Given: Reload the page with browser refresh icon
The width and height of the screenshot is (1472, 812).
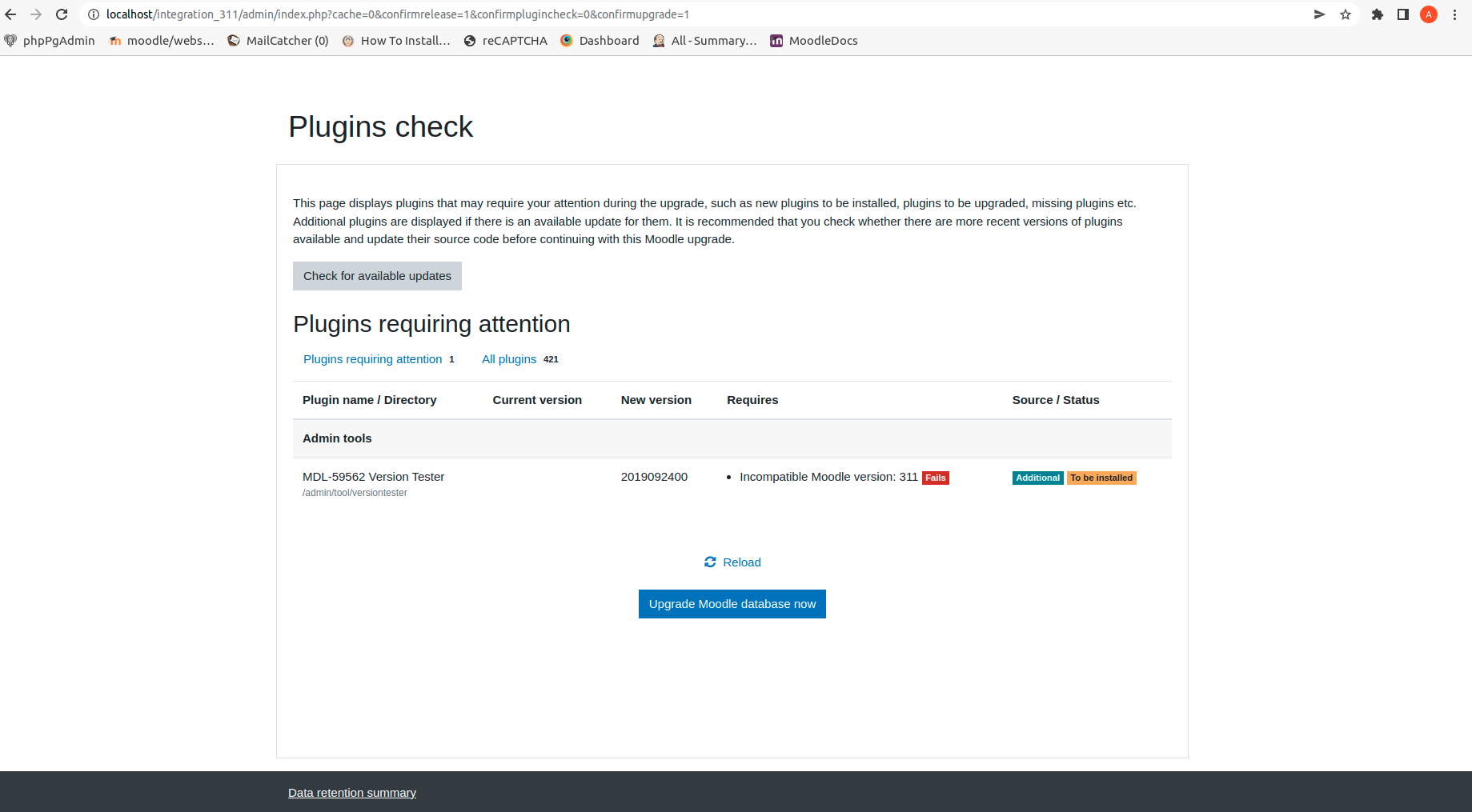Looking at the screenshot, I should pyautogui.click(x=62, y=14).
